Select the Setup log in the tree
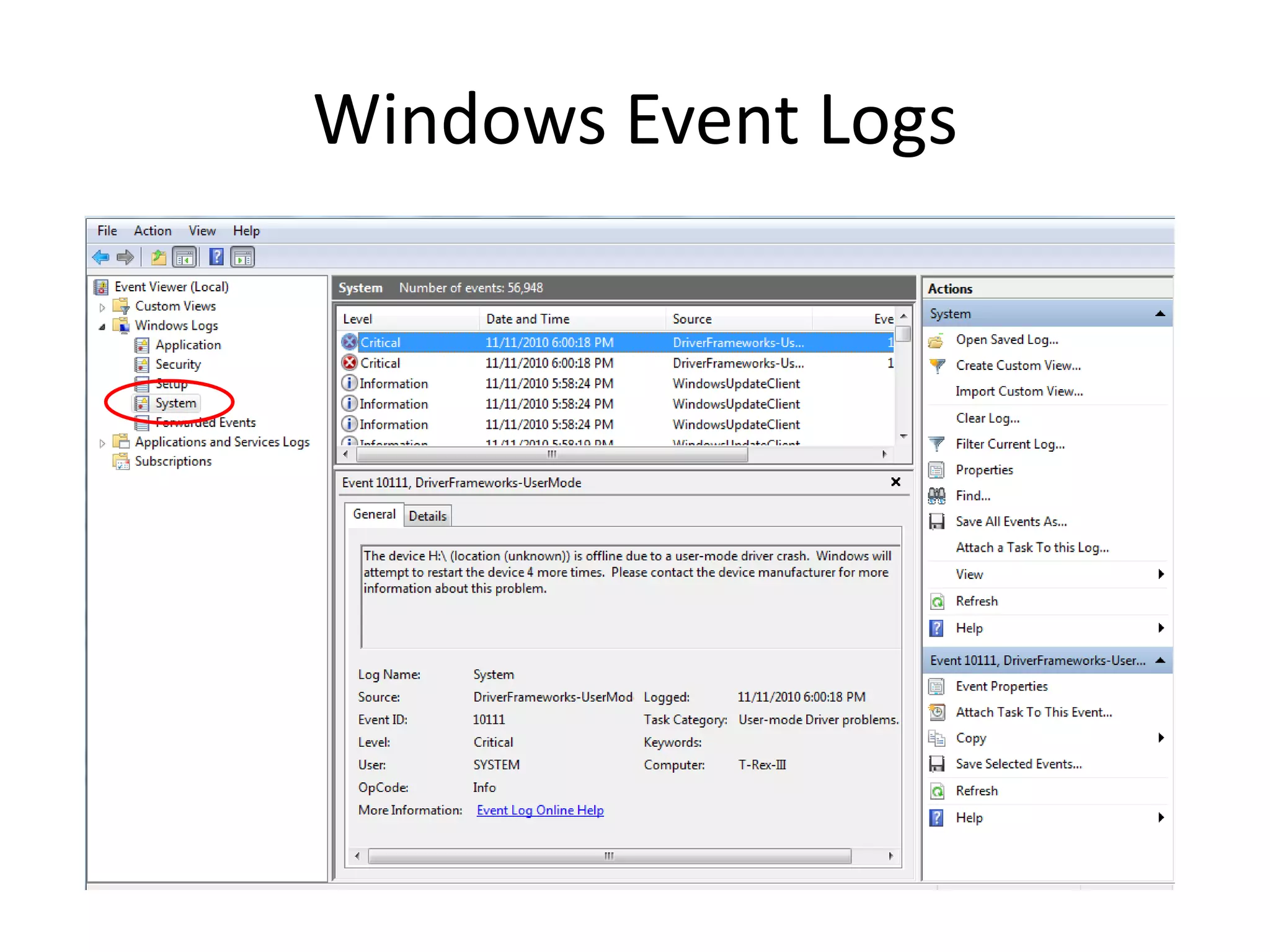Screen dimensions: 1270x952 (171, 384)
